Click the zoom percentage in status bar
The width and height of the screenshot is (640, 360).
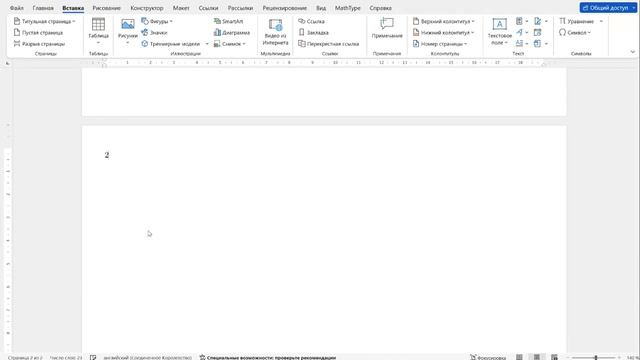[x=633, y=357]
